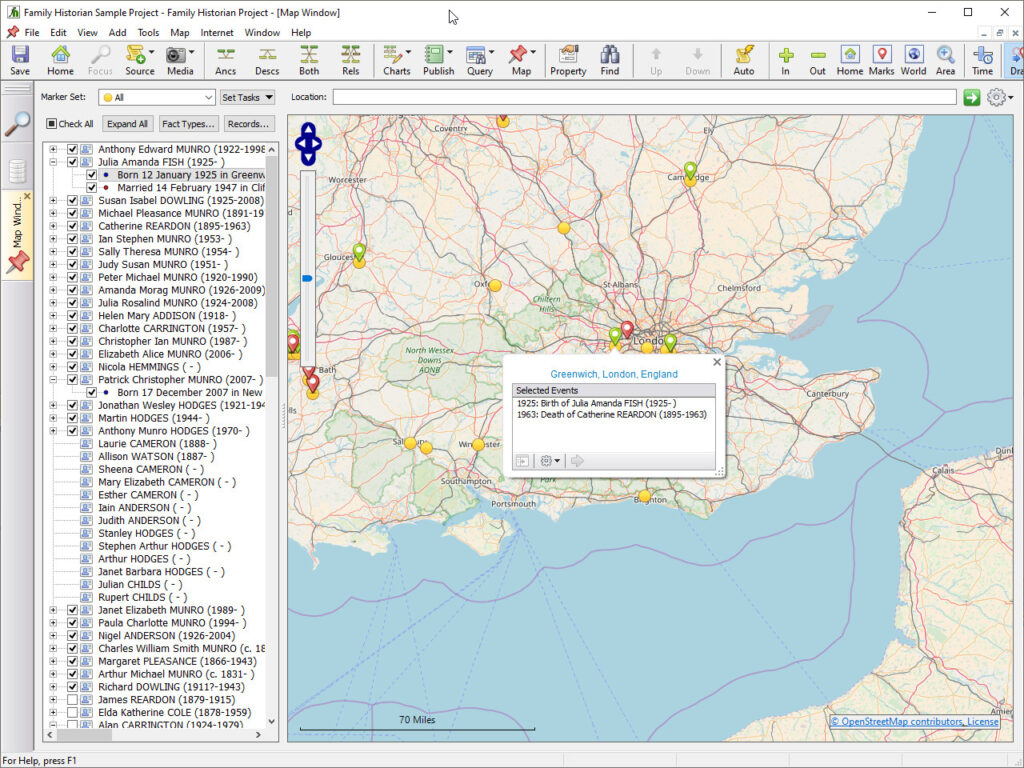The image size is (1024, 768).
Task: Show ancestors with the Ancs icon
Action: 225,60
